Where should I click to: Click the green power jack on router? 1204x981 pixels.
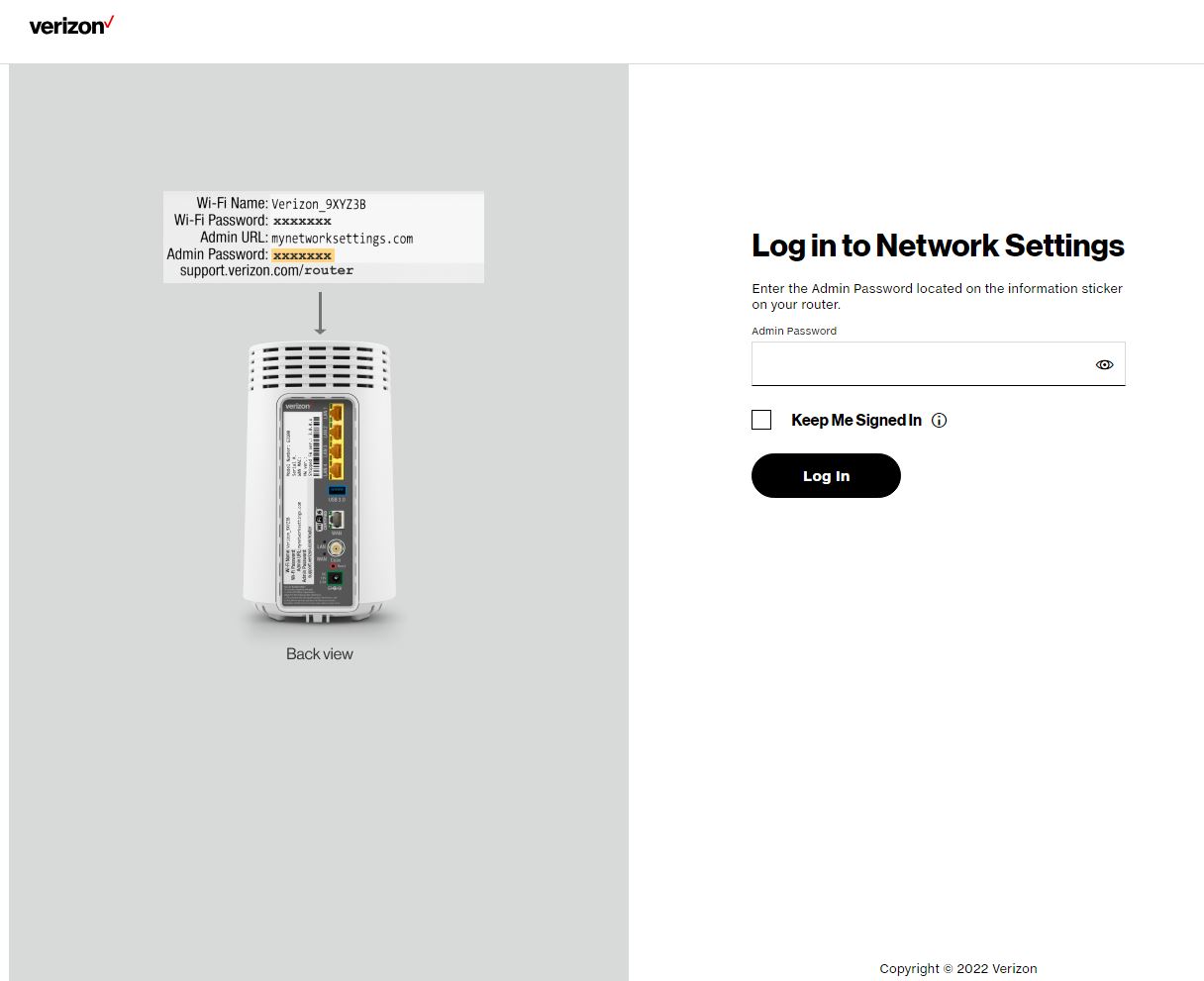coord(337,577)
